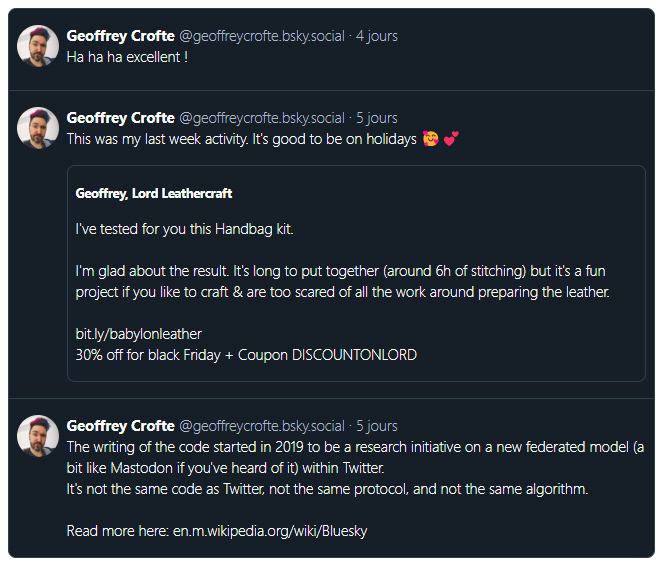Open 'Geoffrey, Lord Leathercraft' quoted post title
The height and width of the screenshot is (567, 665).
(154, 193)
